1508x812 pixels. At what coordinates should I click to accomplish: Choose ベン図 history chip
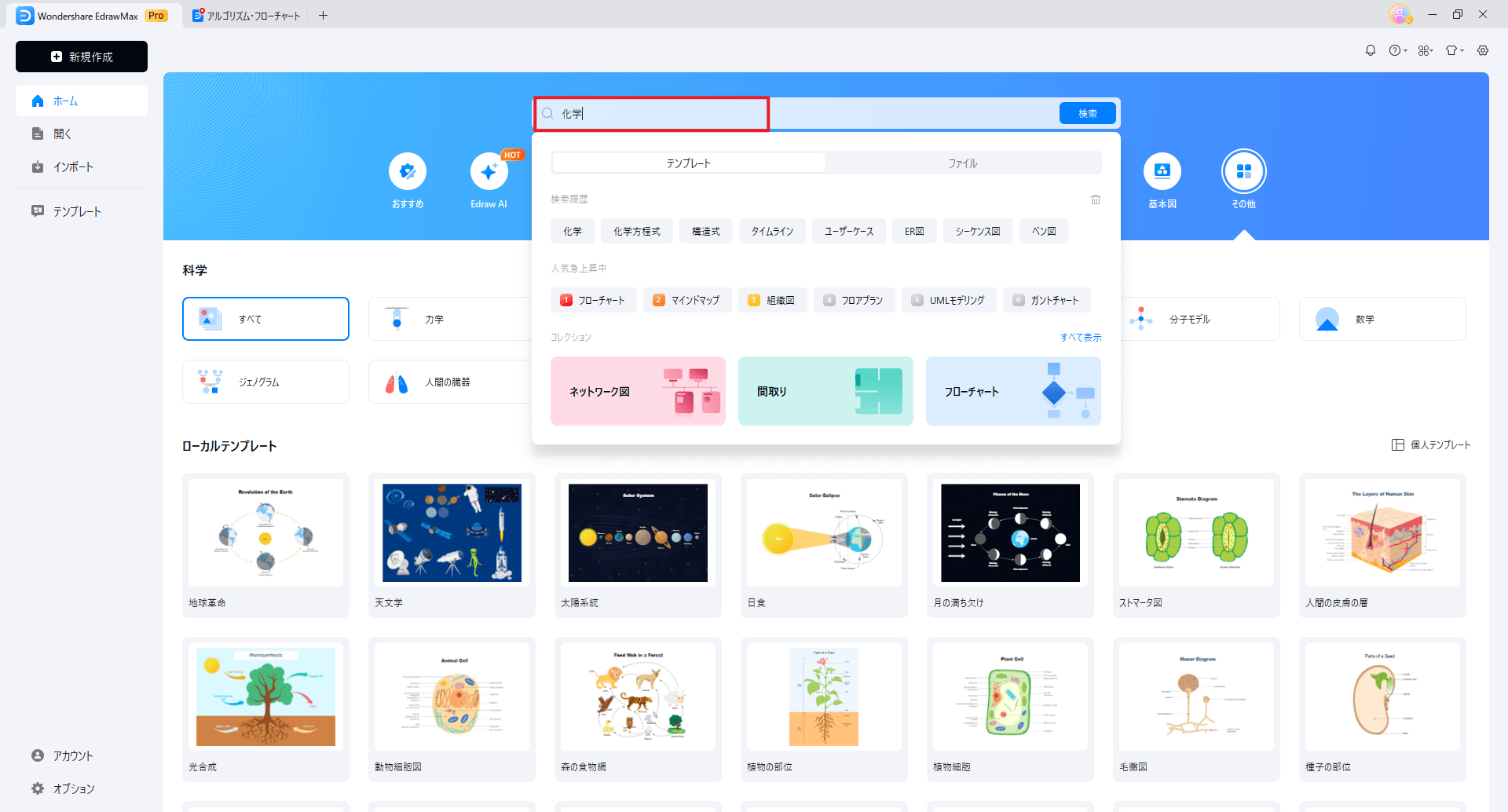click(x=1044, y=232)
